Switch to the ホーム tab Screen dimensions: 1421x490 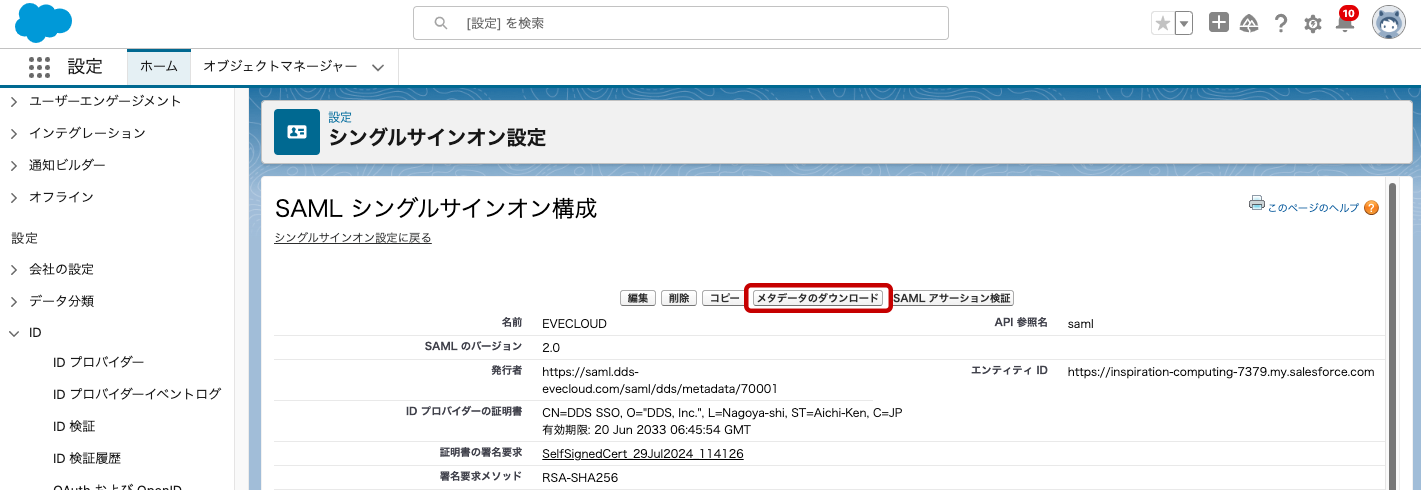tap(158, 67)
